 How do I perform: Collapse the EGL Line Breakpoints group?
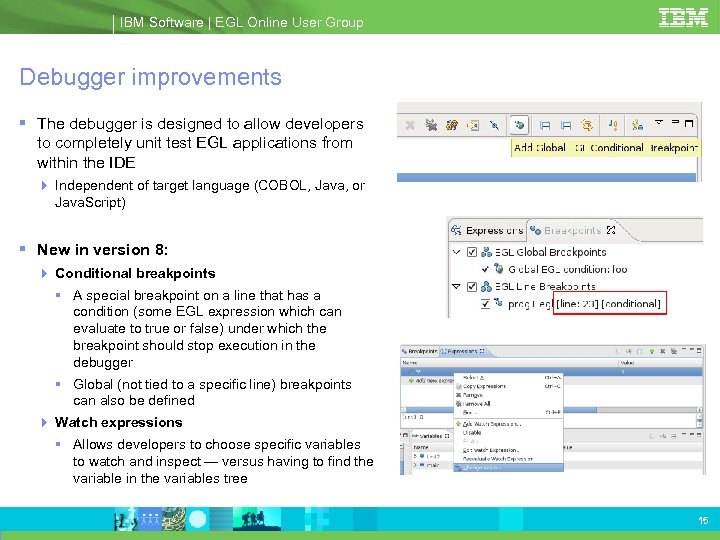[456, 287]
